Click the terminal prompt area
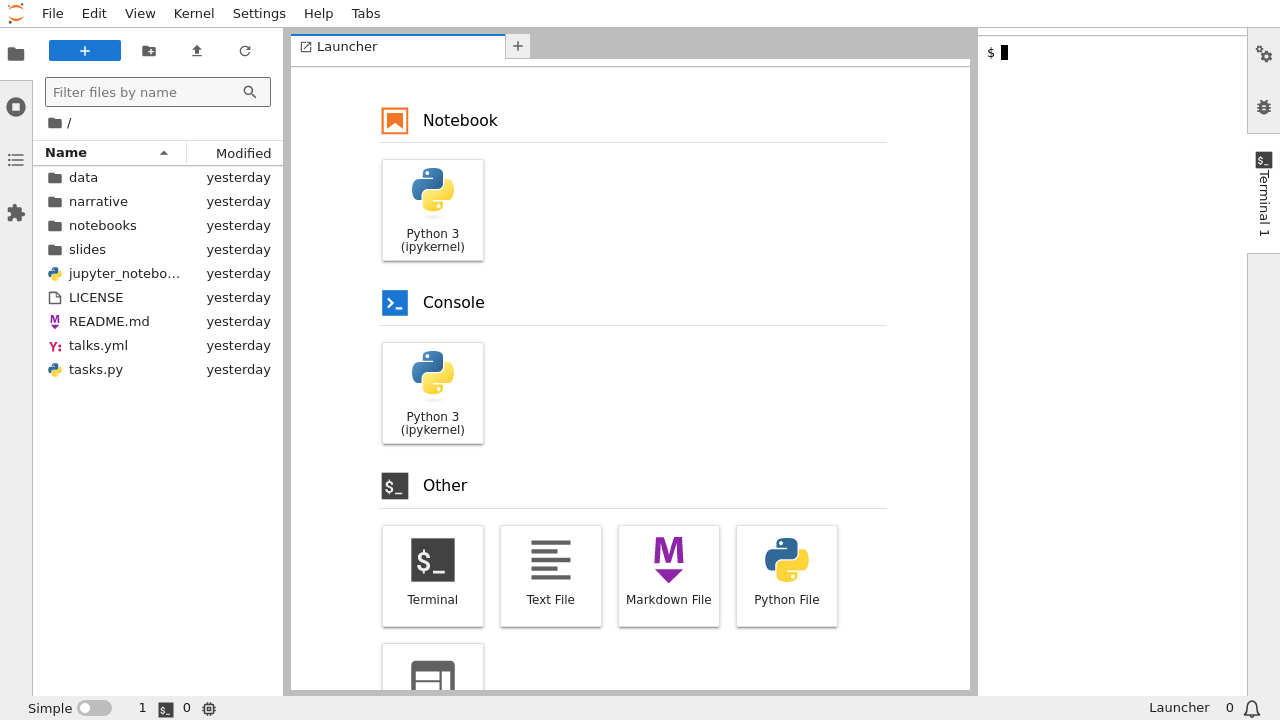This screenshot has width=1280, height=720. tap(1112, 365)
